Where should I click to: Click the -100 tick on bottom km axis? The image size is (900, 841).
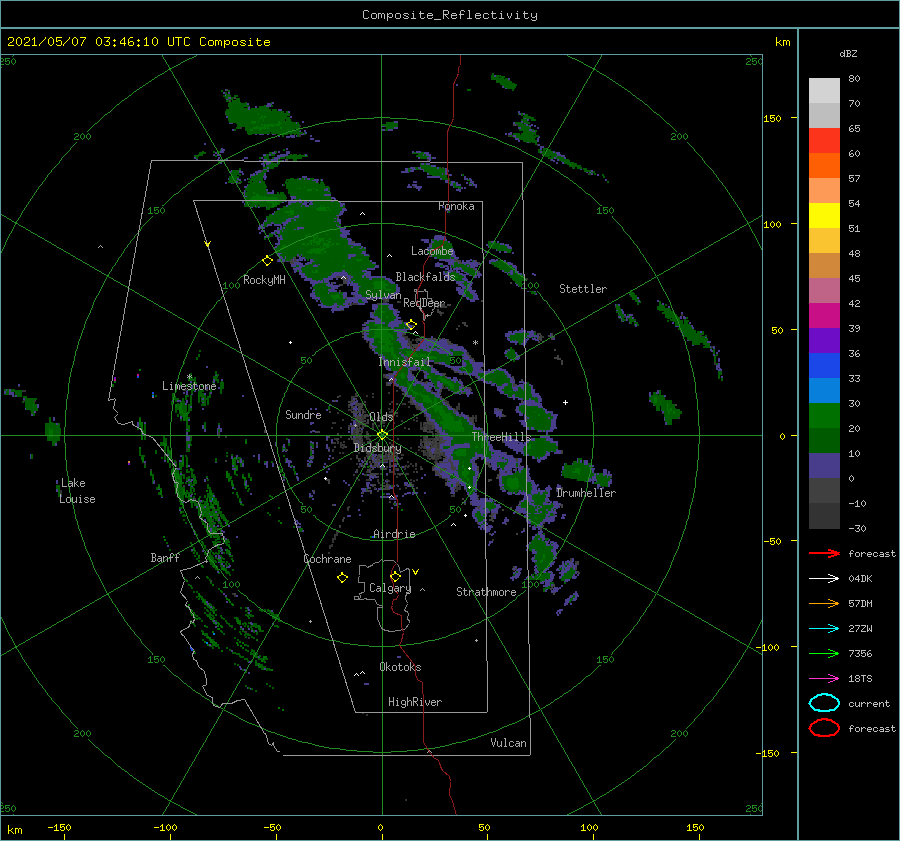point(165,827)
